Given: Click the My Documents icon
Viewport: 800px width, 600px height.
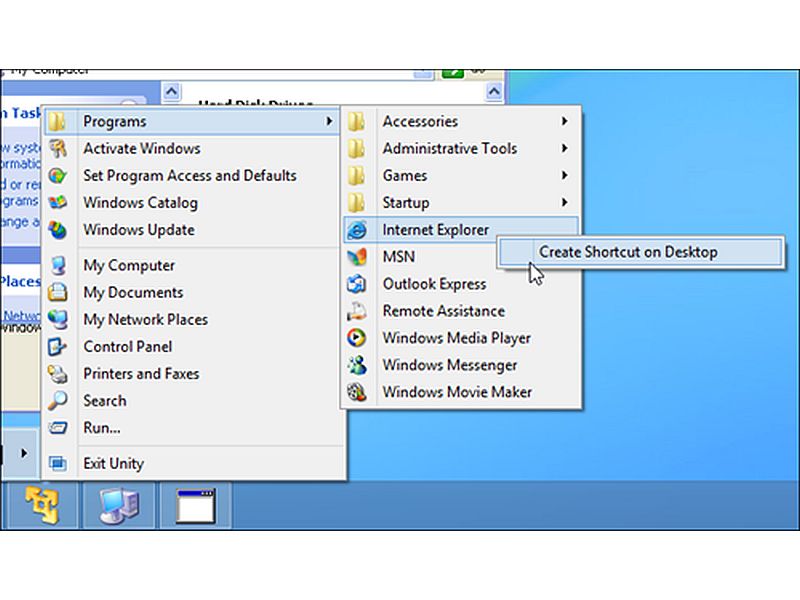Looking at the screenshot, I should tap(57, 292).
